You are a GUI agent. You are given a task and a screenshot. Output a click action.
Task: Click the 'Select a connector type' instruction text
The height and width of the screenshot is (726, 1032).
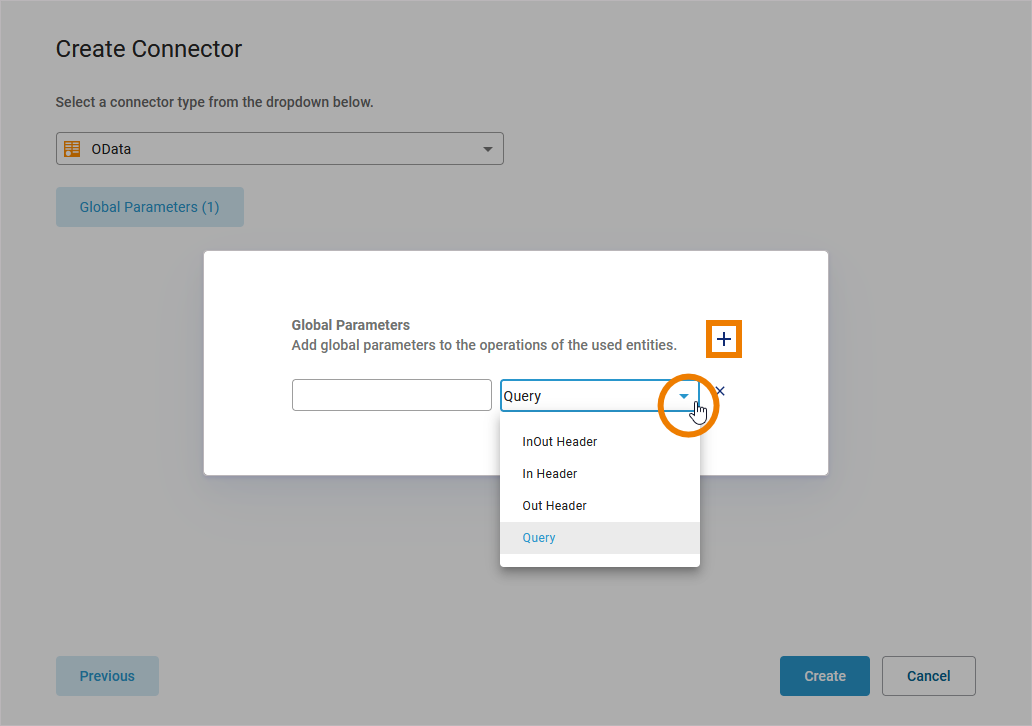click(214, 102)
